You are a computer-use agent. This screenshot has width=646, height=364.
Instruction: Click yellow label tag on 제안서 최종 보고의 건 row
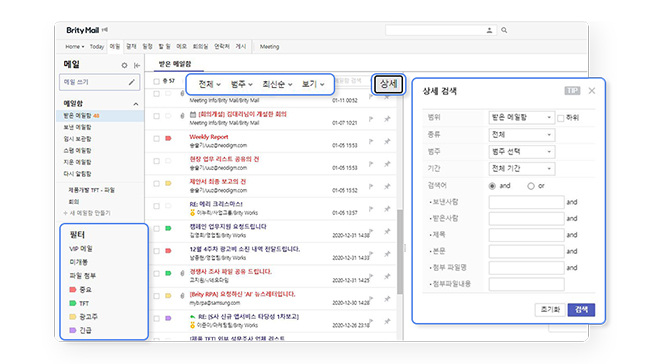[168, 183]
